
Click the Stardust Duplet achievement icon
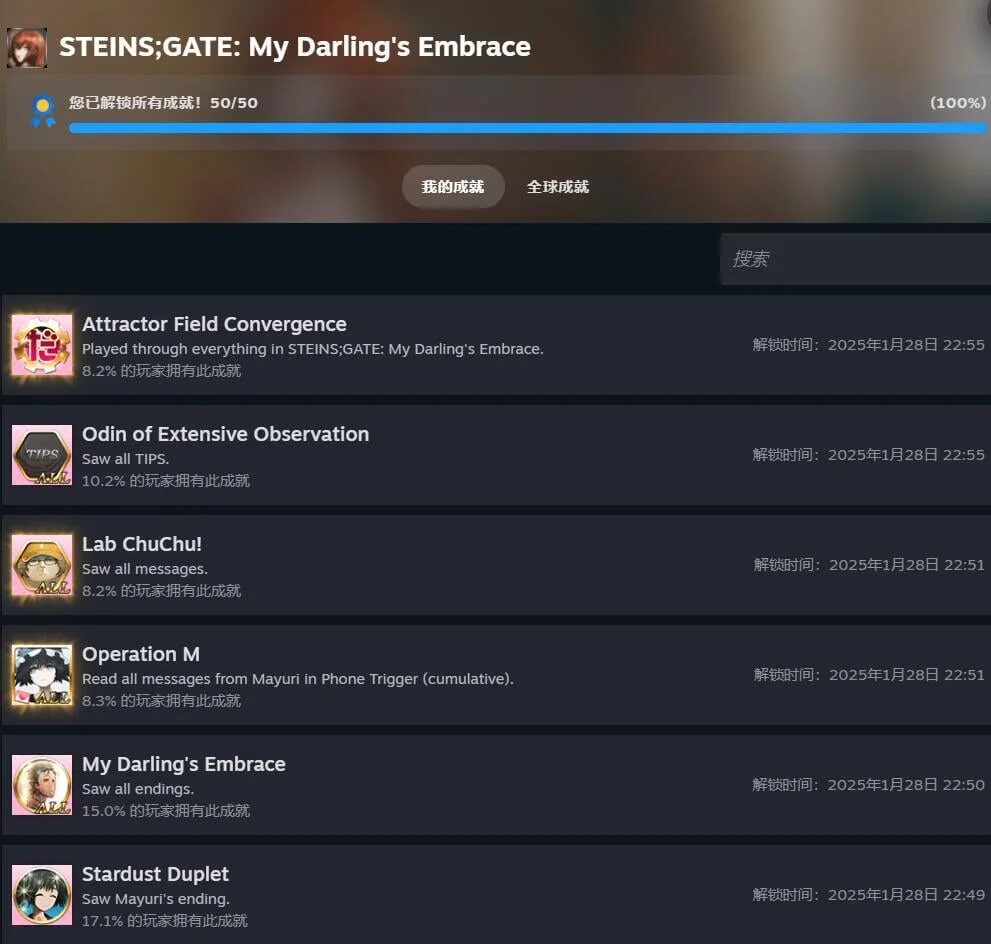pyautogui.click(x=42, y=895)
